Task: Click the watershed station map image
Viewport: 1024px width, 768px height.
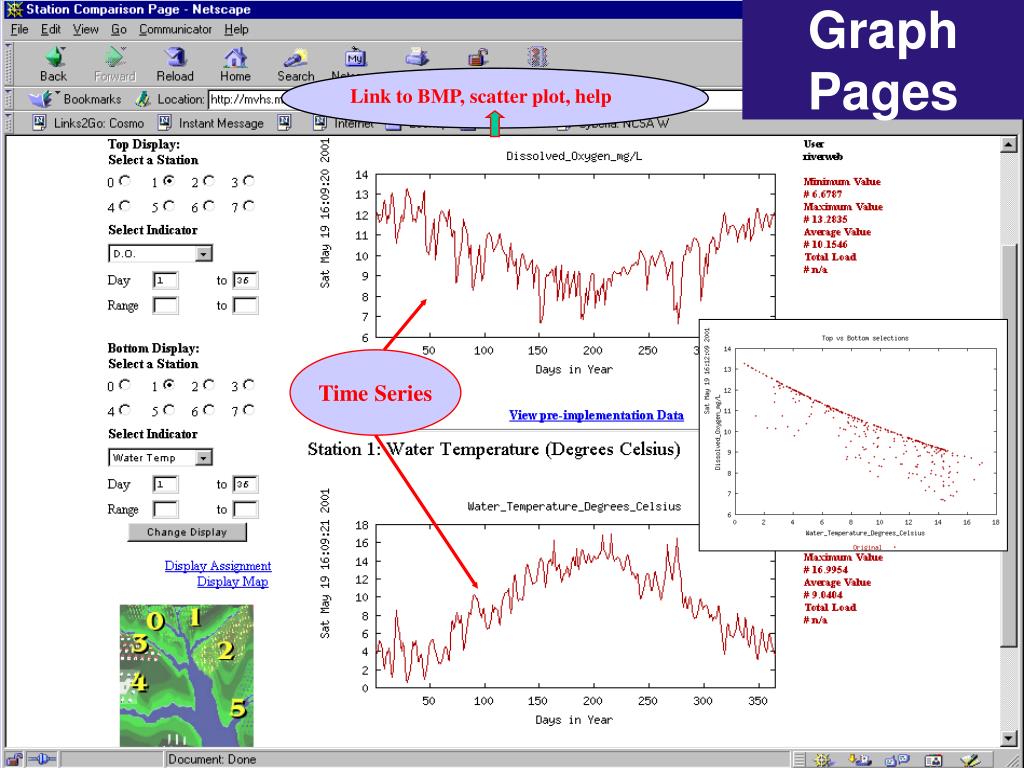Action: point(186,675)
